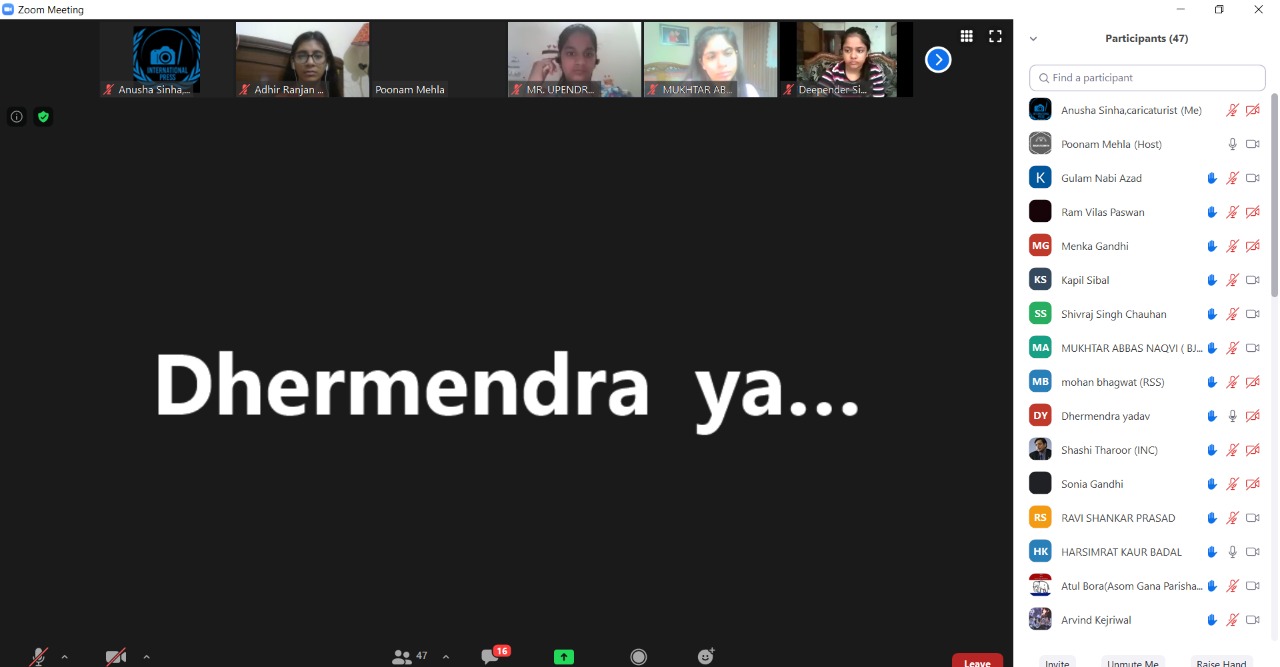Click the green encryption shield icon

click(43, 117)
